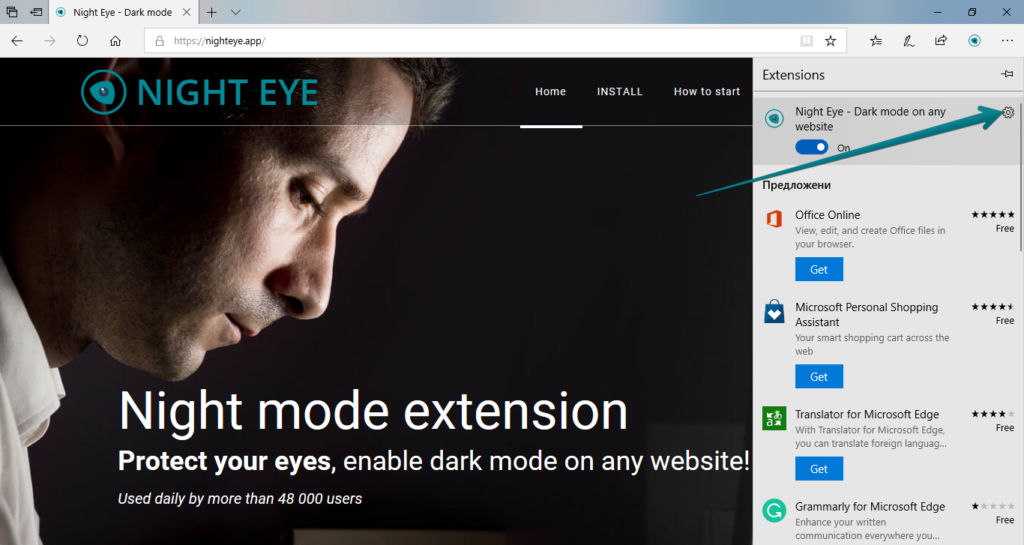This screenshot has height=545, width=1024.
Task: Click the Grammarly extension icon
Action: pyautogui.click(x=775, y=510)
